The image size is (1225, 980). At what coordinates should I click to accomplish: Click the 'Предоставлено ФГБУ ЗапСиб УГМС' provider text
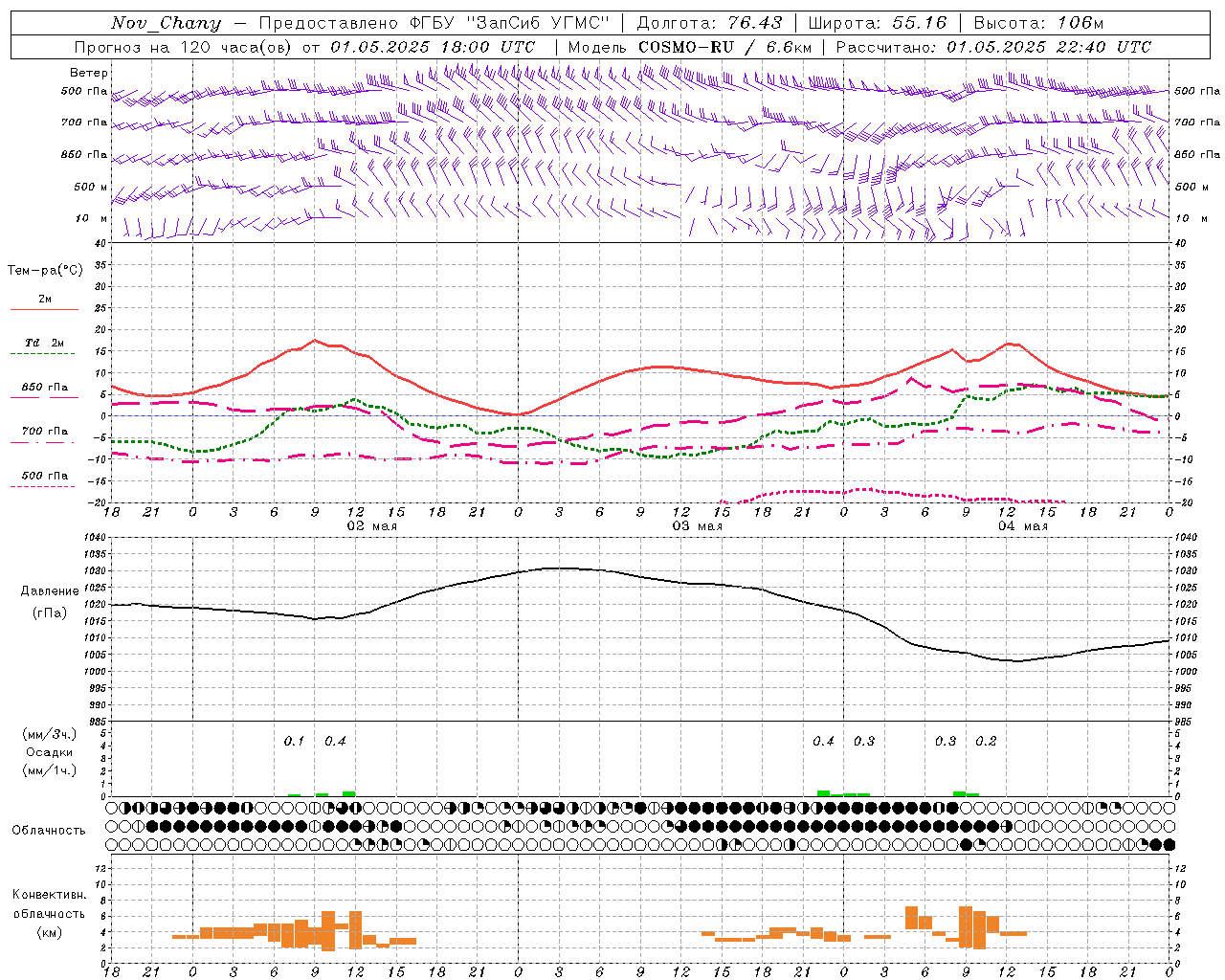click(x=434, y=23)
